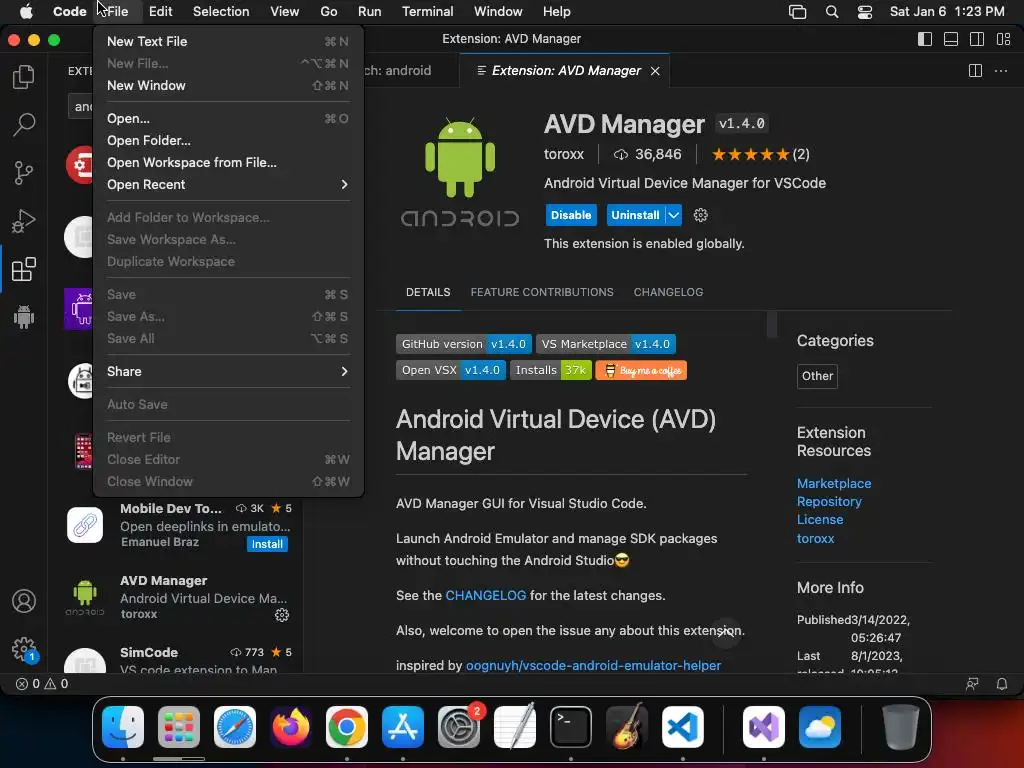This screenshot has width=1024, height=768.
Task: Expand the Open Recent submenu
Action: point(228,185)
